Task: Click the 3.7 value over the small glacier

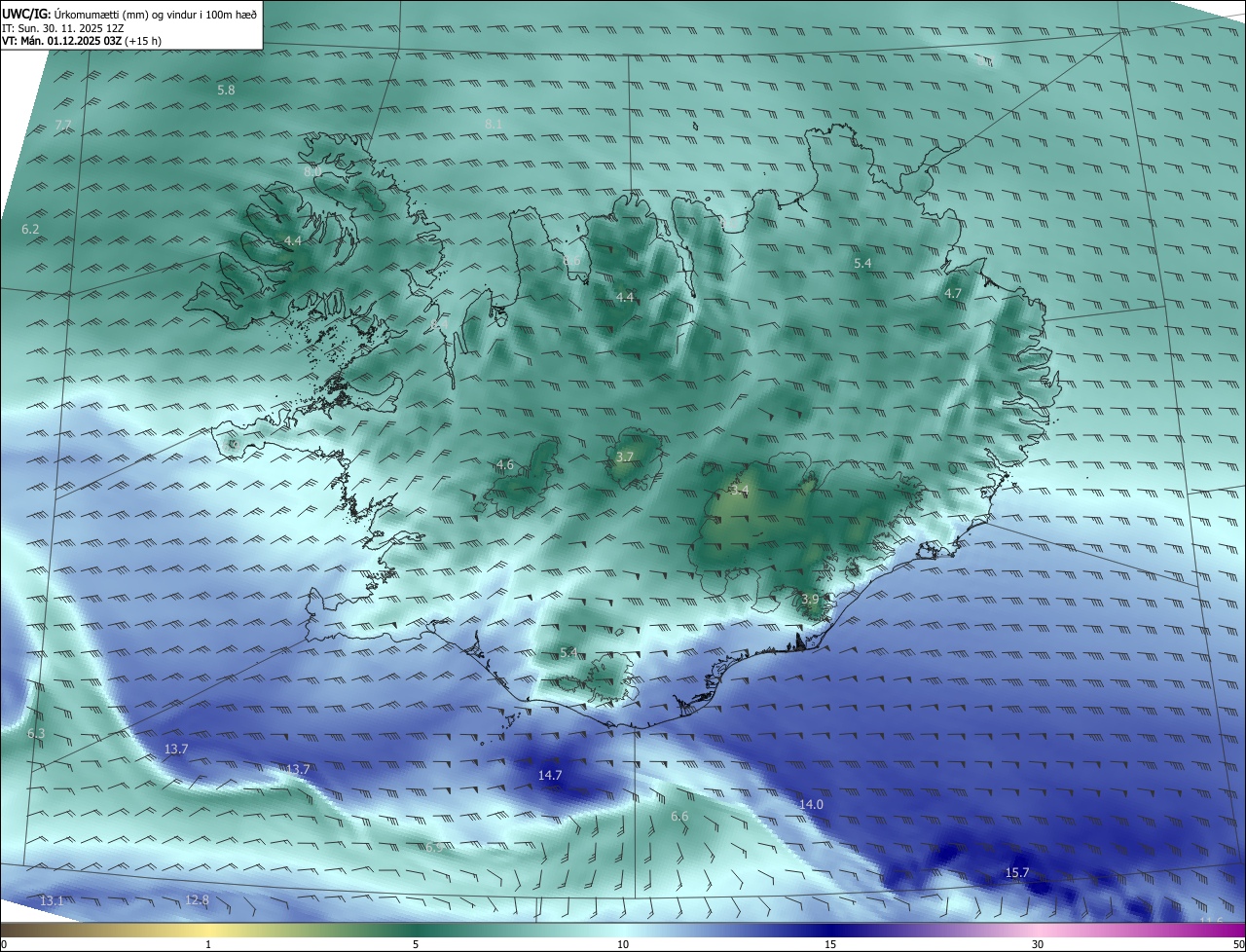Action: [x=625, y=457]
